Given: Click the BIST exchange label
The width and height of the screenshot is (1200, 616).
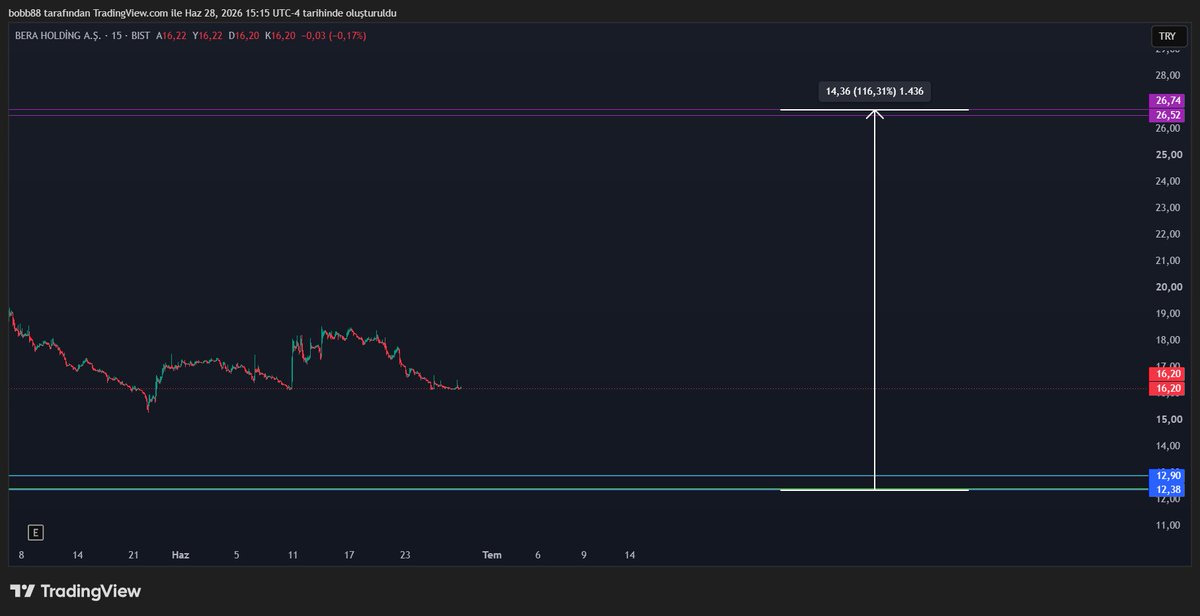Looking at the screenshot, I should pyautogui.click(x=142, y=35).
